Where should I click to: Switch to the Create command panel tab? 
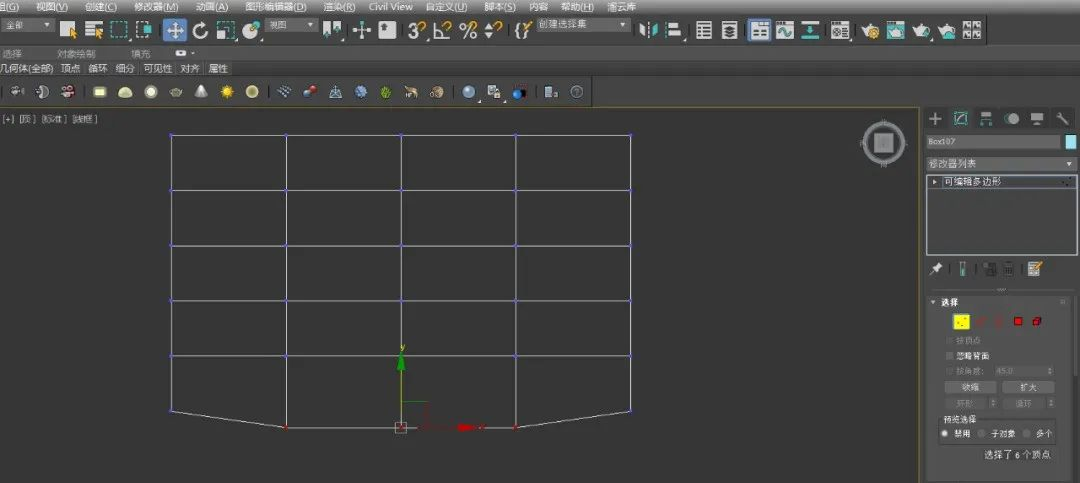[935, 119]
